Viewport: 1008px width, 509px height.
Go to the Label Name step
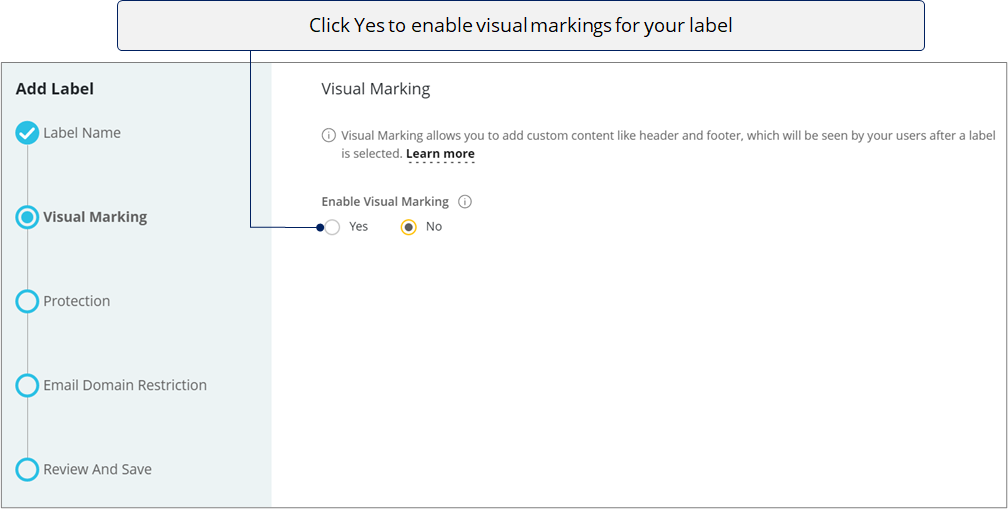pyautogui.click(x=82, y=133)
